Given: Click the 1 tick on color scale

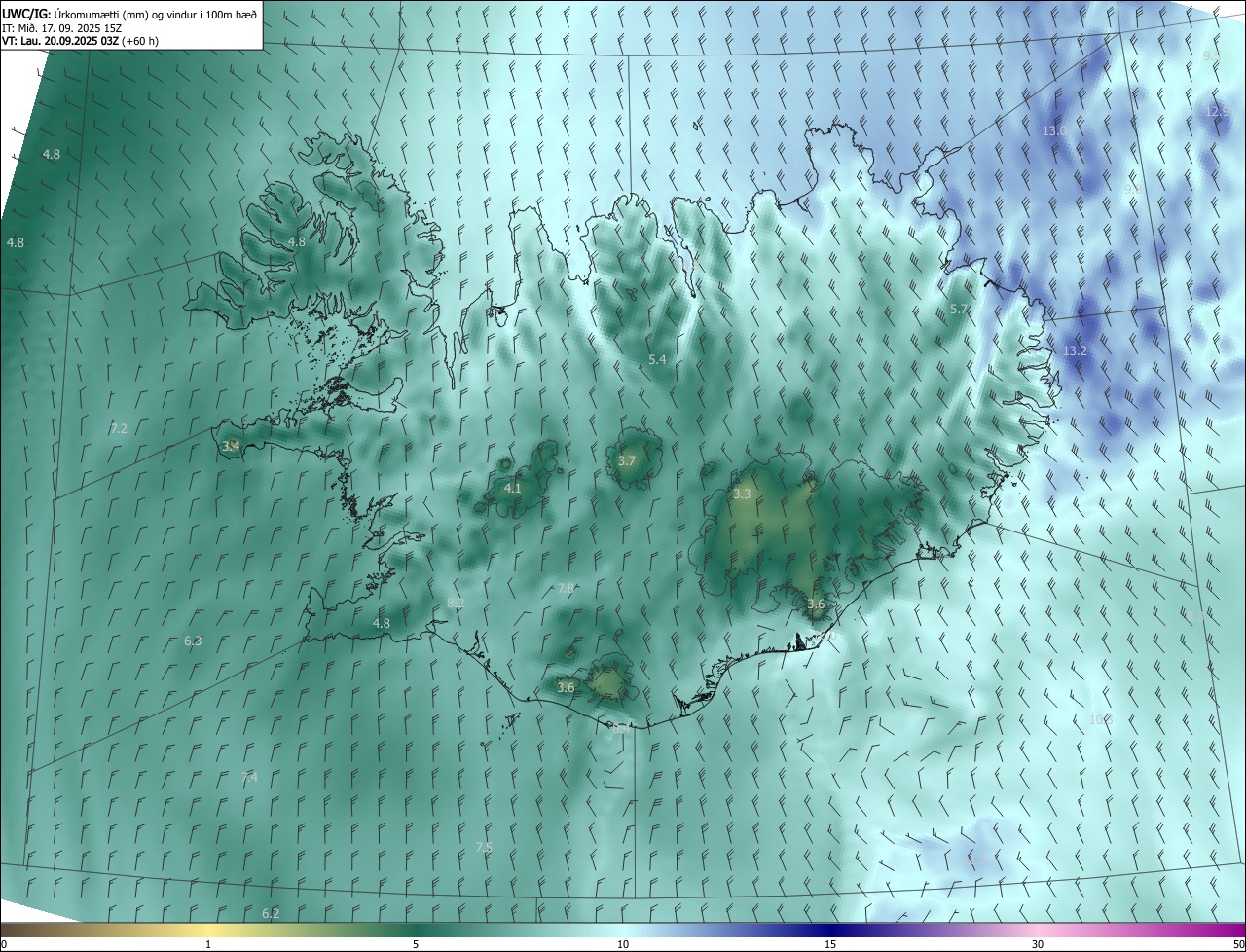Looking at the screenshot, I should coord(208,944).
